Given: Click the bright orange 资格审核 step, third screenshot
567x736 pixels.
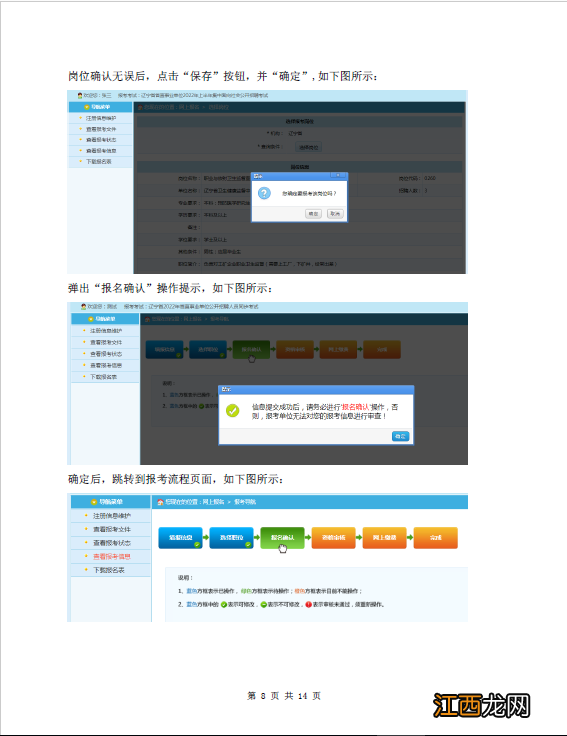Looking at the screenshot, I should [x=334, y=538].
